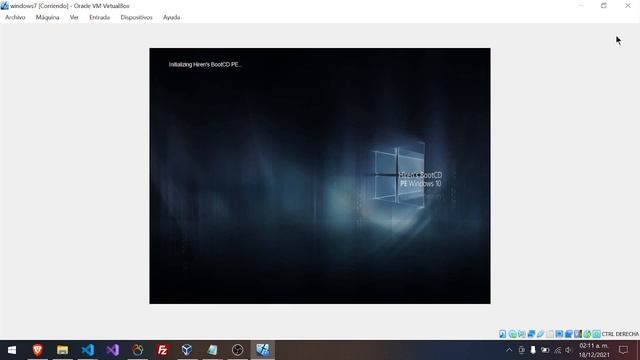Image resolution: width=640 pixels, height=360 pixels.
Task: Click the USB devices status icon
Action: coord(540,334)
